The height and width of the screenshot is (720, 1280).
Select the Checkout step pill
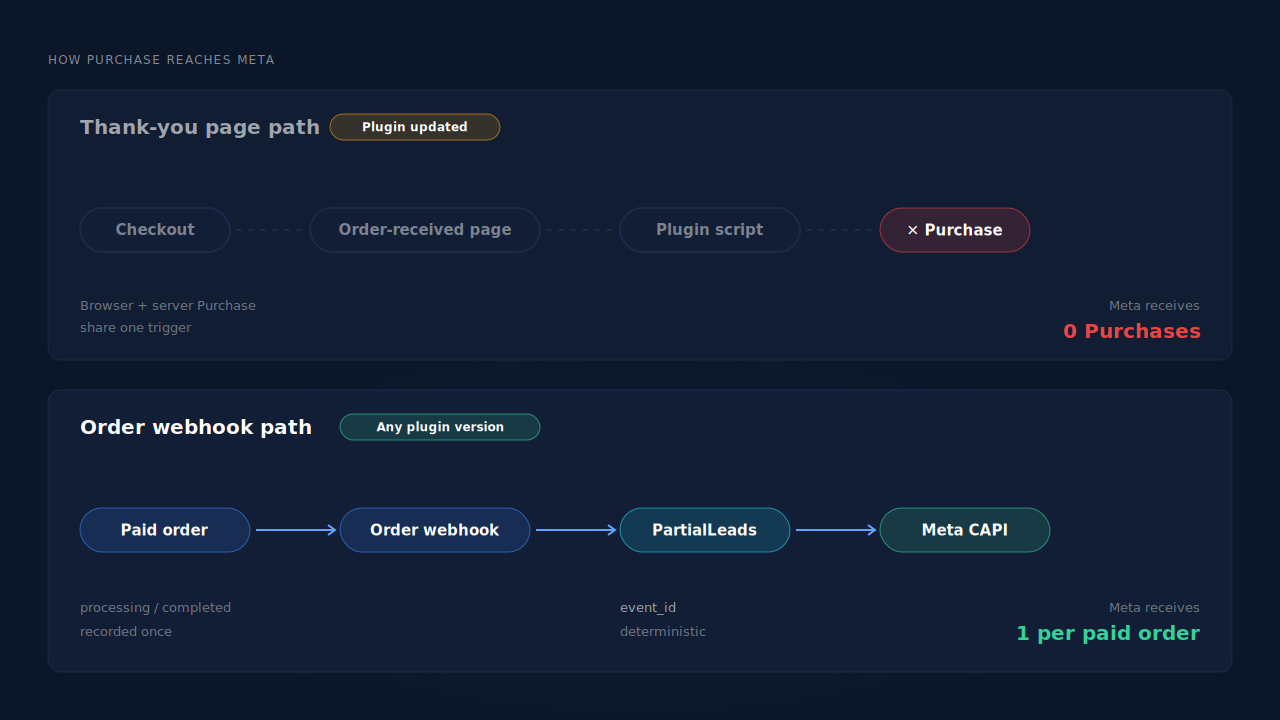point(155,230)
